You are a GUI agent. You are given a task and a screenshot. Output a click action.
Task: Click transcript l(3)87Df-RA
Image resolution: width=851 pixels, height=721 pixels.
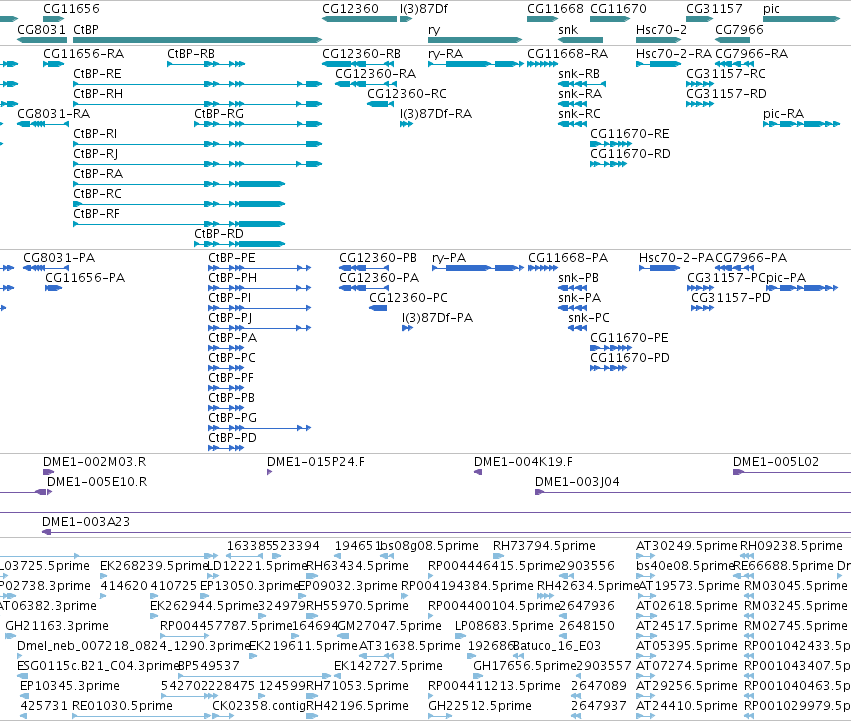tap(407, 124)
